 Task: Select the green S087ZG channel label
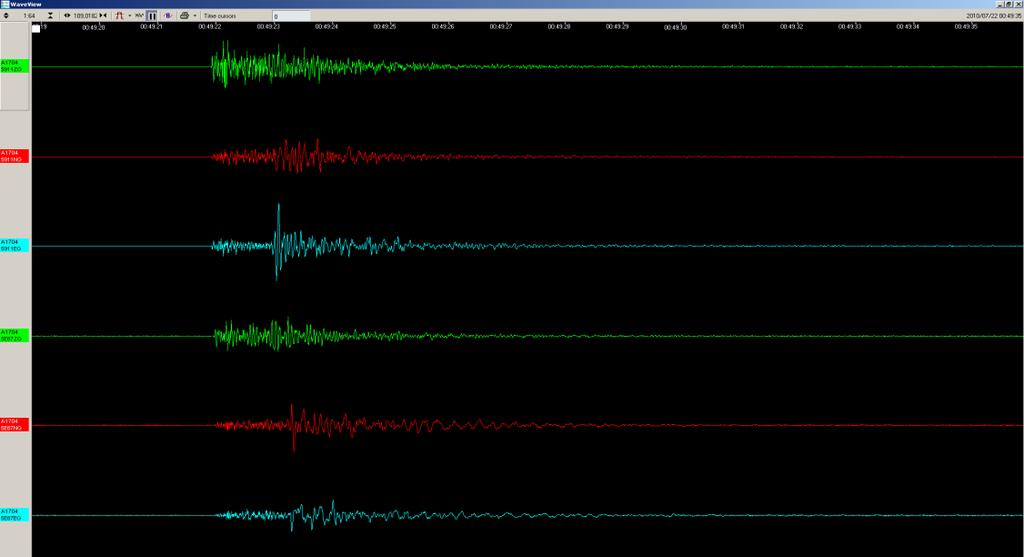pos(14,336)
